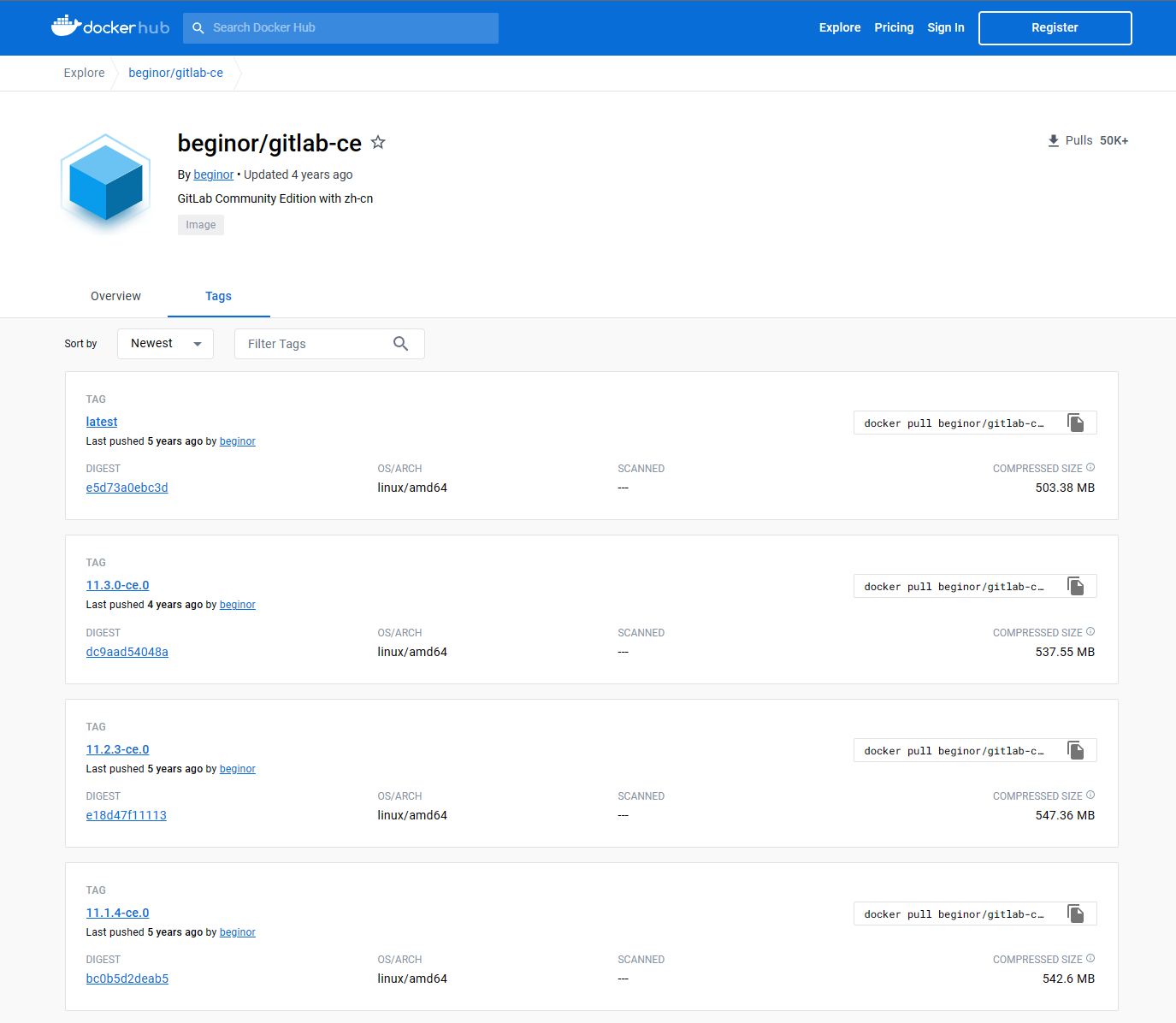Click the beginor/gitlab-ce page title
Screen dimensions: 1176x1023
[x=269, y=143]
